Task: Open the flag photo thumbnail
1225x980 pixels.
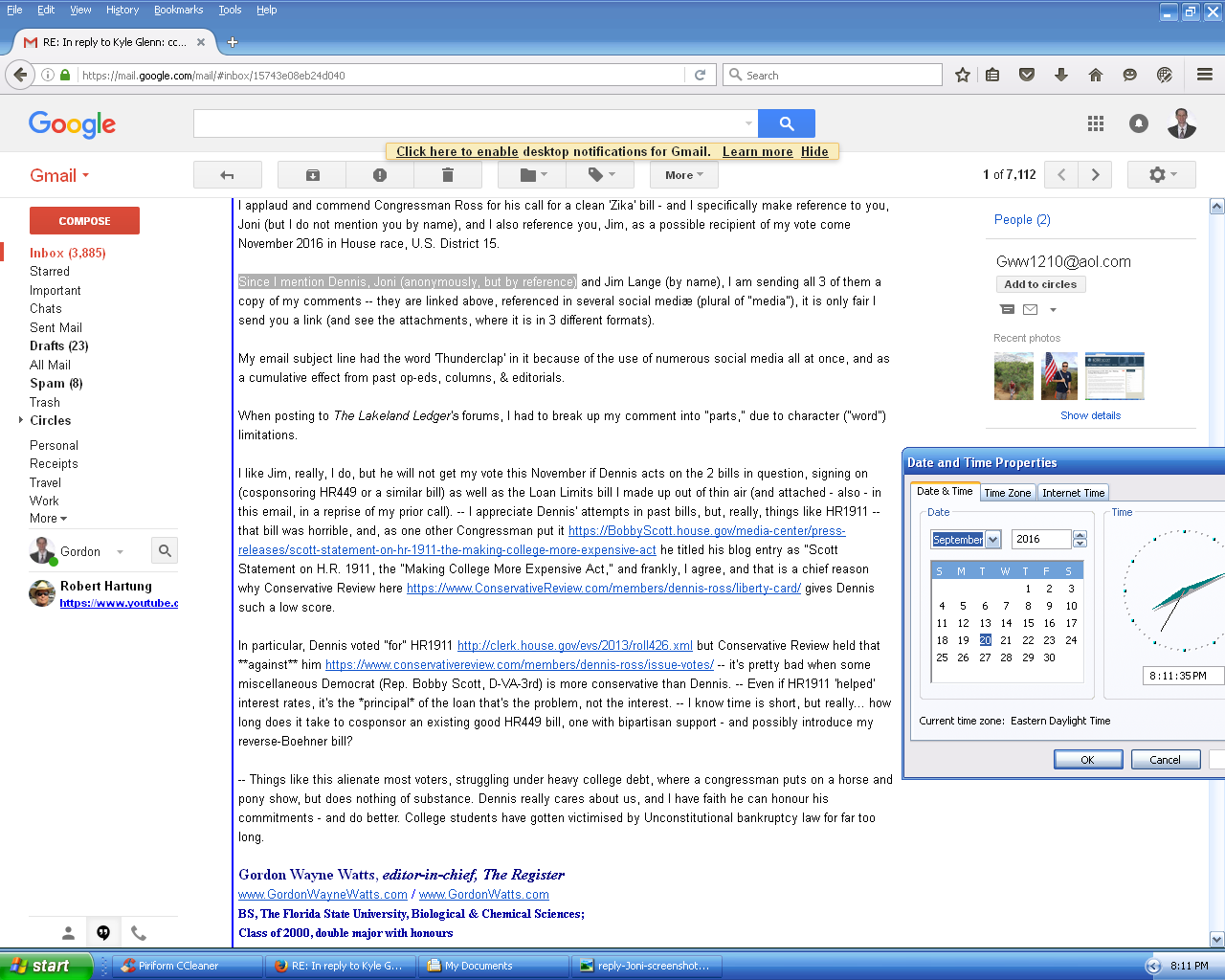Action: pos(1059,376)
